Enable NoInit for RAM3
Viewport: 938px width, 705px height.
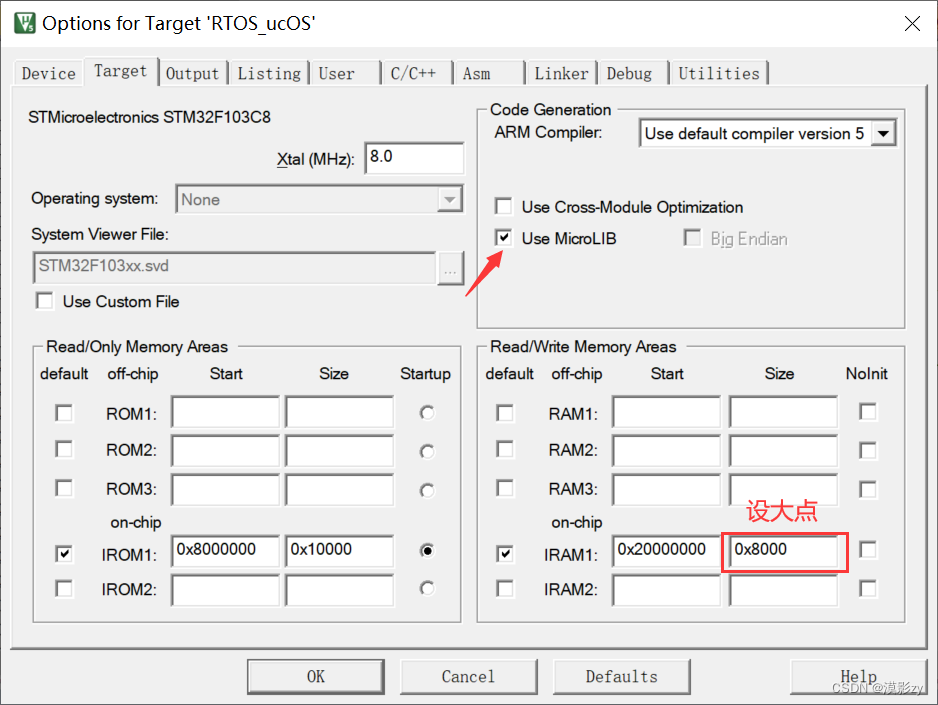[x=867, y=489]
